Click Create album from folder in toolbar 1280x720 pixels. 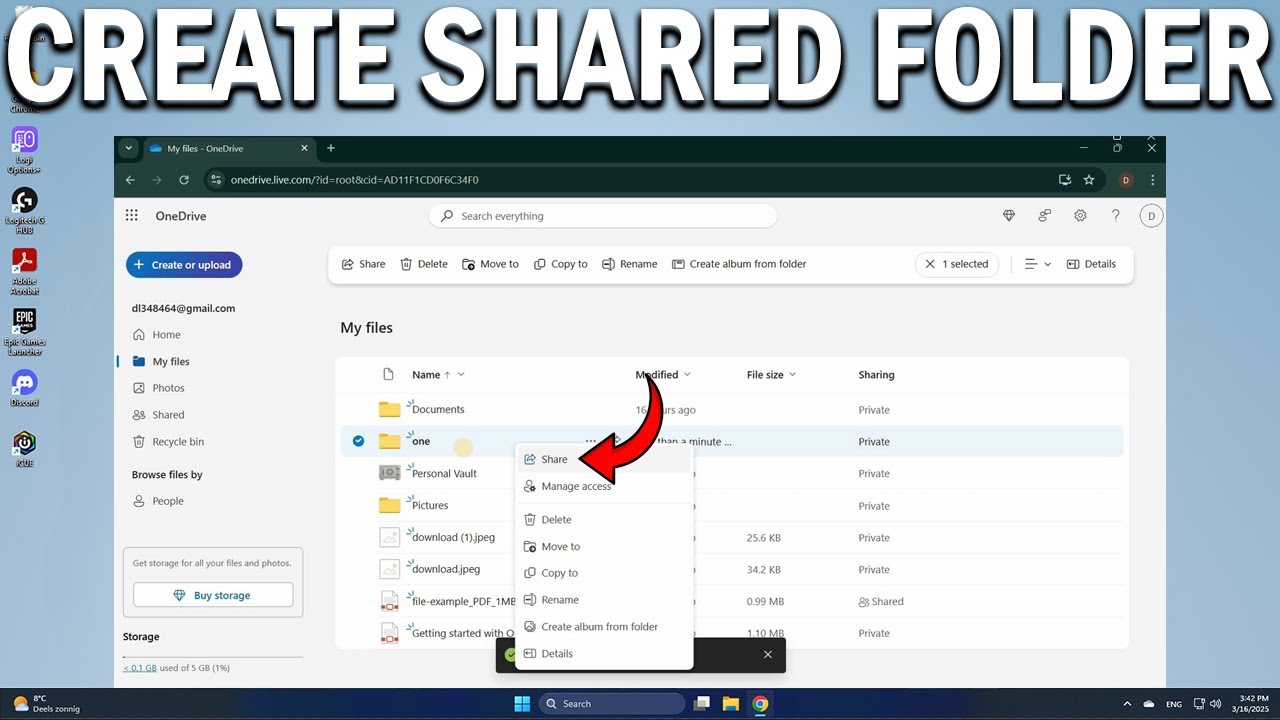coord(739,264)
